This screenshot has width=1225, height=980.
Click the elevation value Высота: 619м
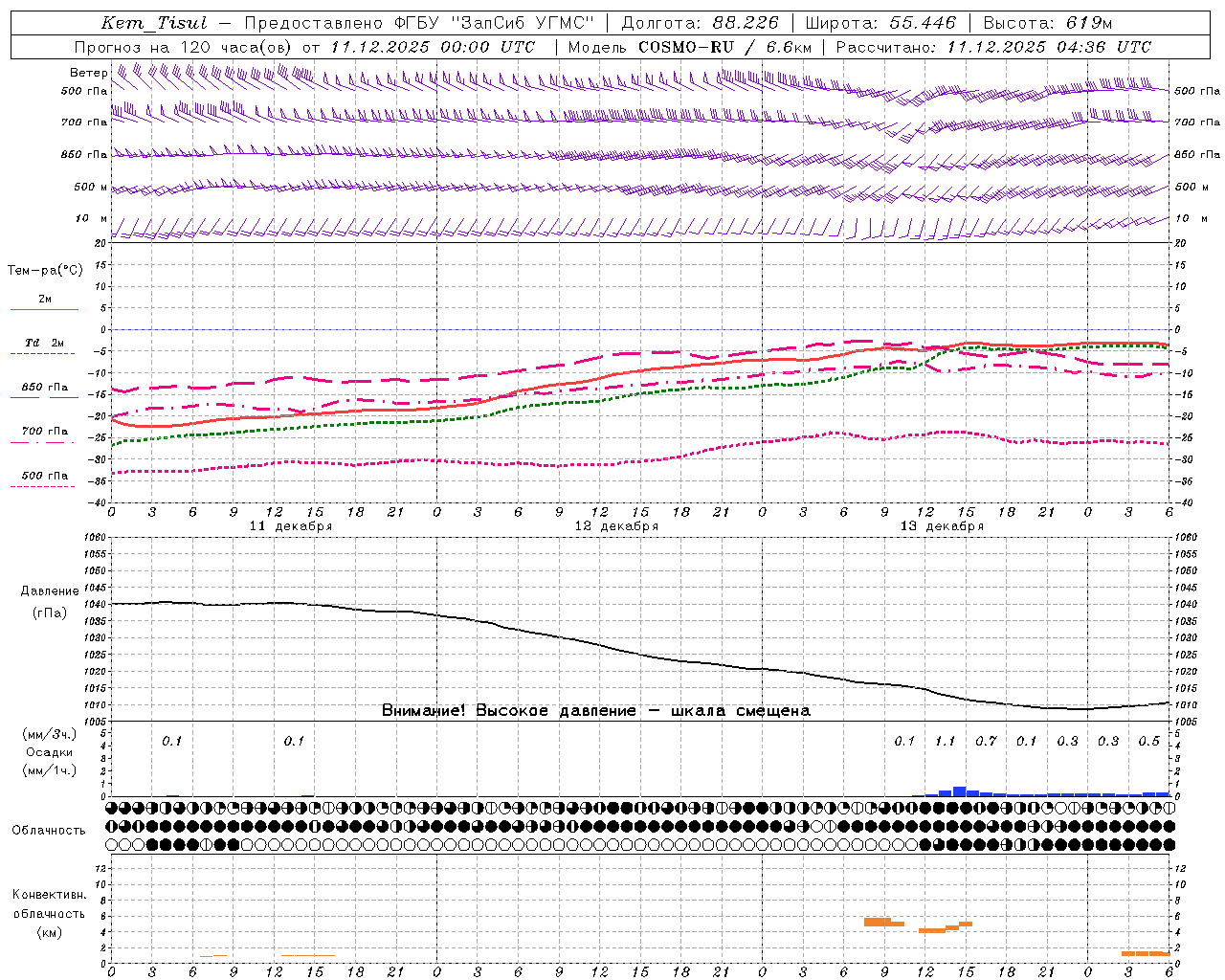[x=1048, y=23]
